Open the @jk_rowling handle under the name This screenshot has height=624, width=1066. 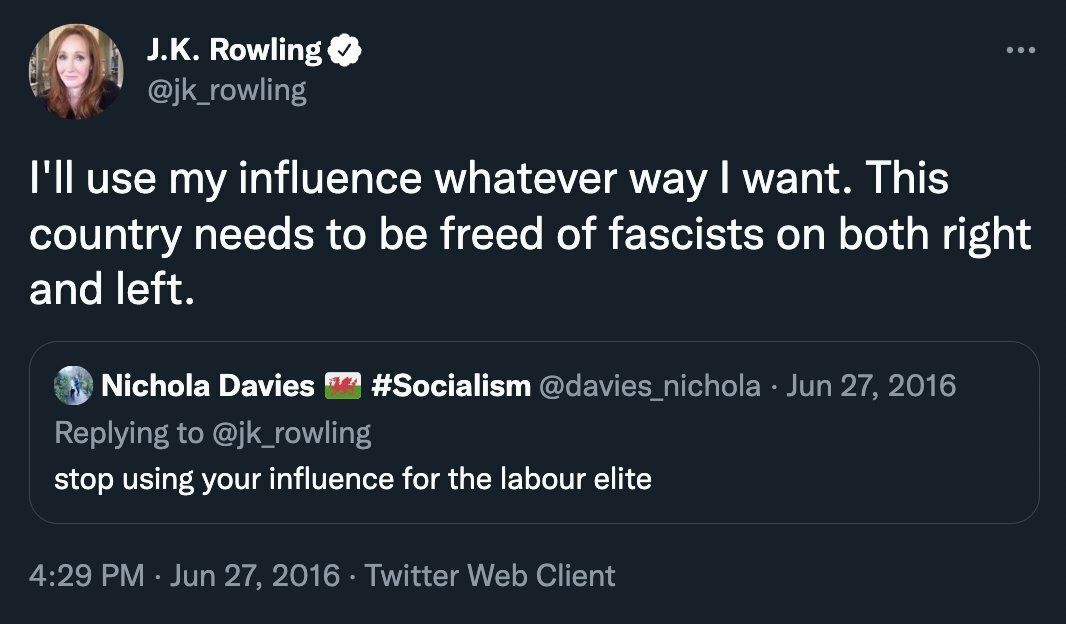click(x=226, y=91)
